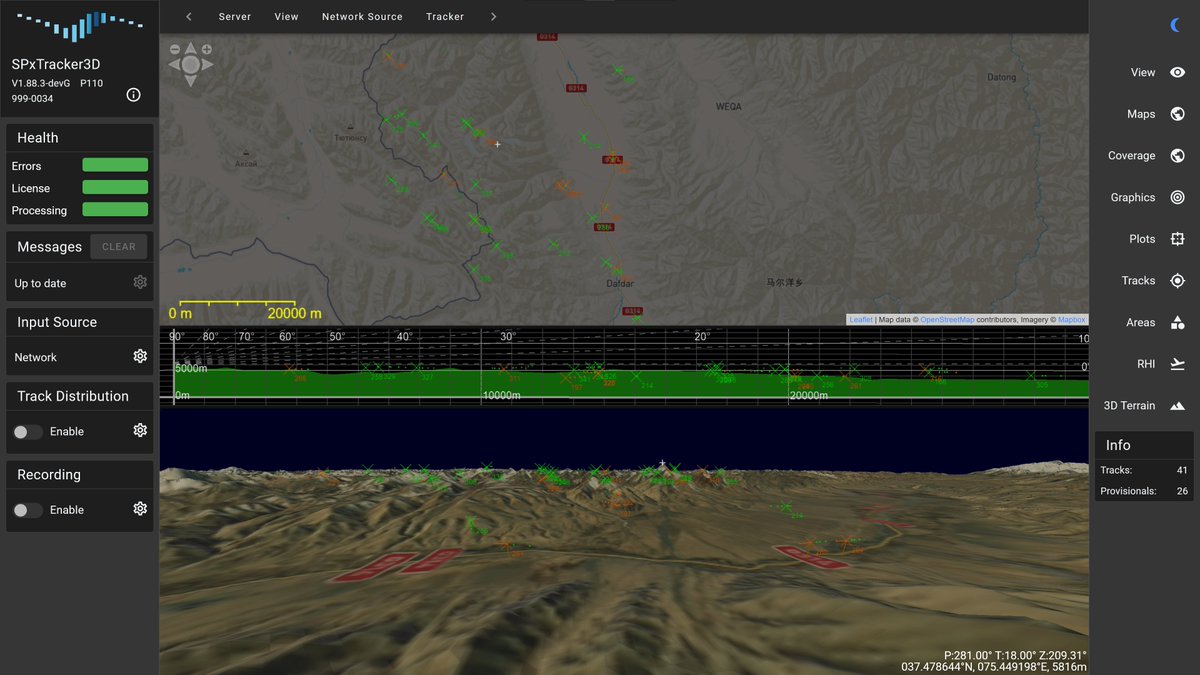Viewport: 1200px width, 675px height.
Task: Open the About info icon
Action: [x=134, y=95]
